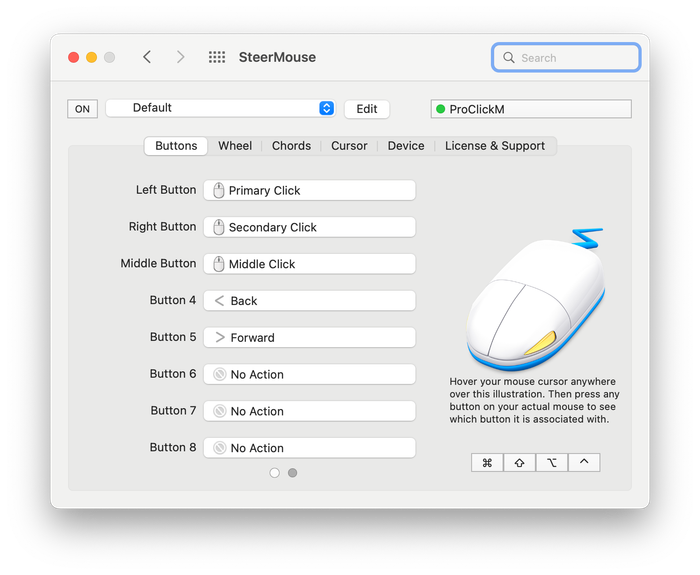This screenshot has width=700, height=575.
Task: Click the mouse icon beside Middle Click
Action: tap(218, 264)
